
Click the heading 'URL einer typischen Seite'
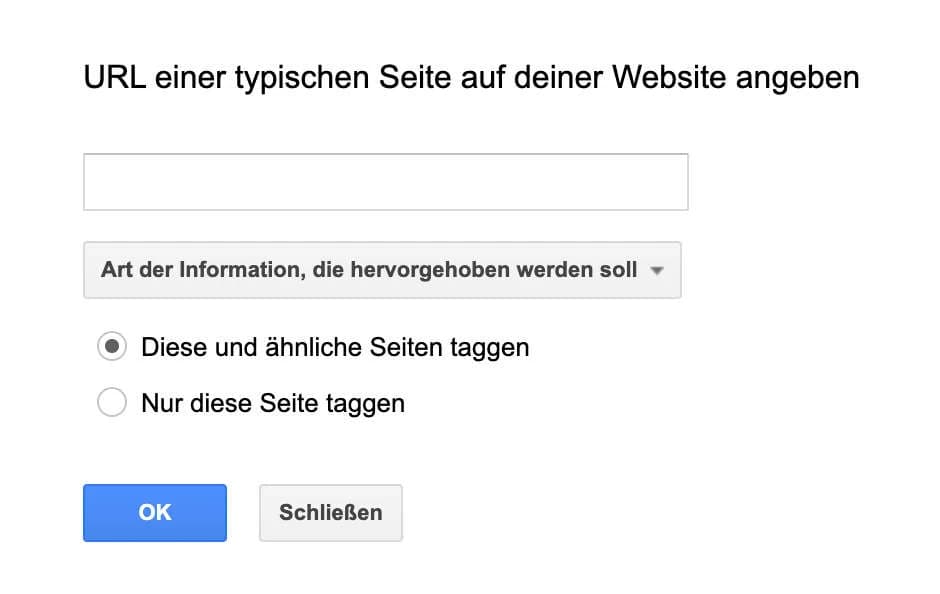[x=471, y=77]
